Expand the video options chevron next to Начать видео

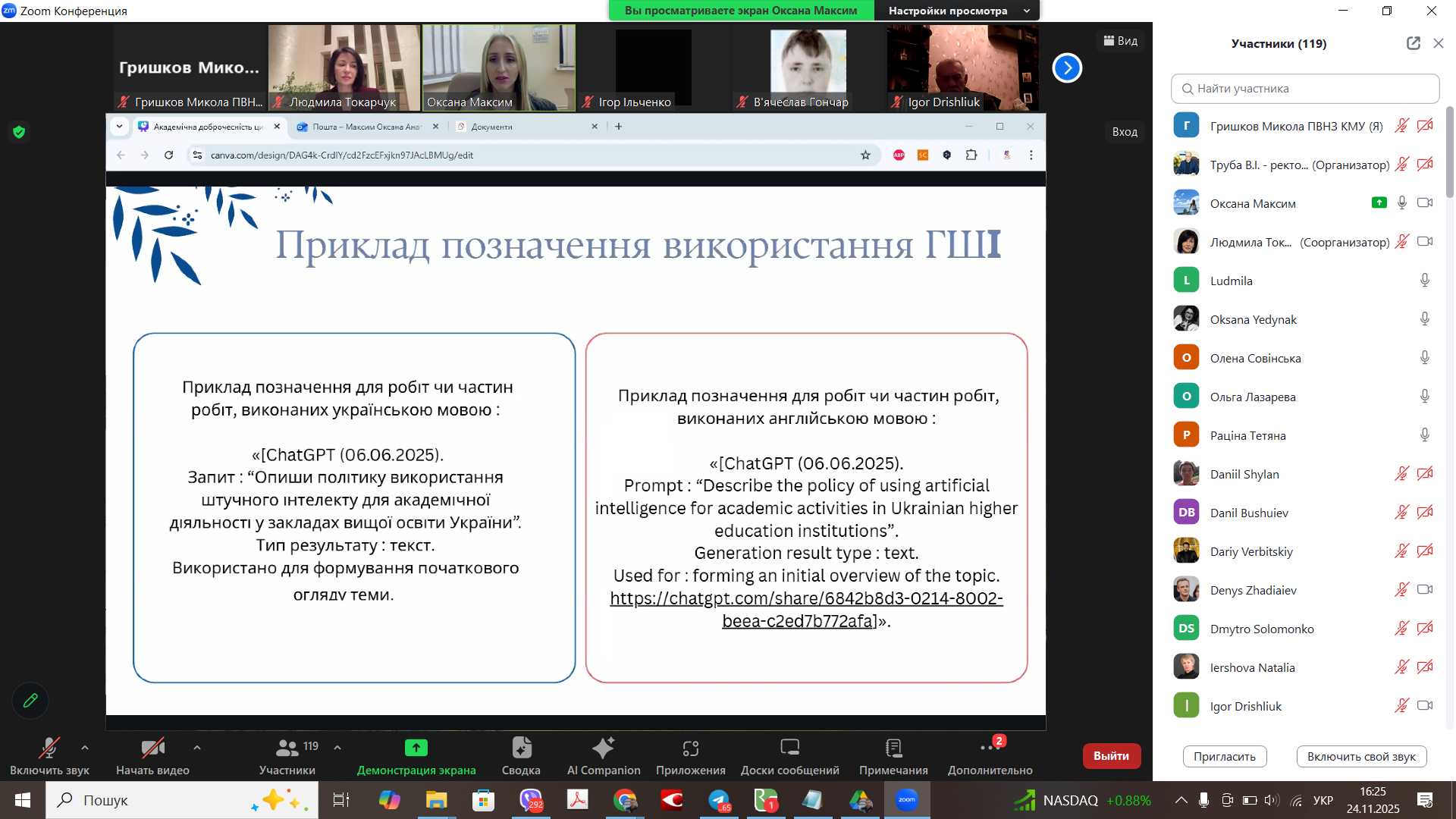click(196, 747)
